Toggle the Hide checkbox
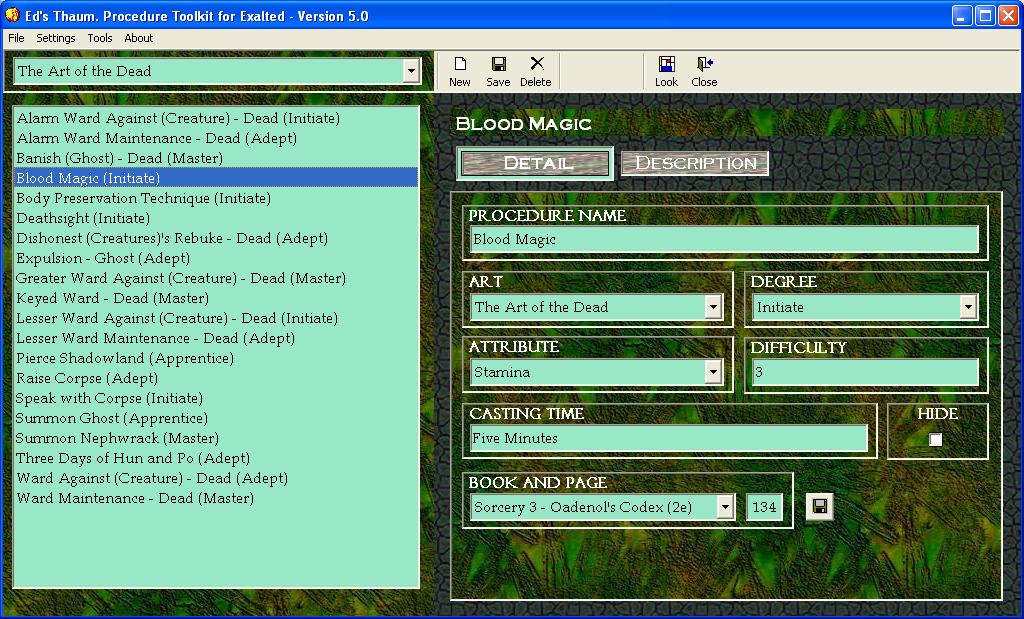The height and width of the screenshot is (619, 1024). (936, 439)
